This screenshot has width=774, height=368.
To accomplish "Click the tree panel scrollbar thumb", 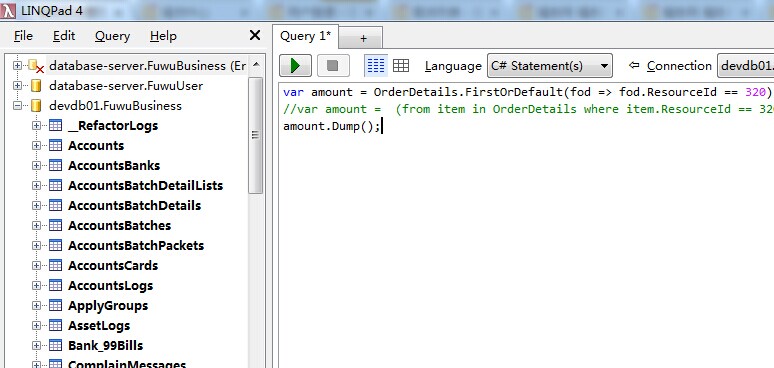I will tap(255, 135).
